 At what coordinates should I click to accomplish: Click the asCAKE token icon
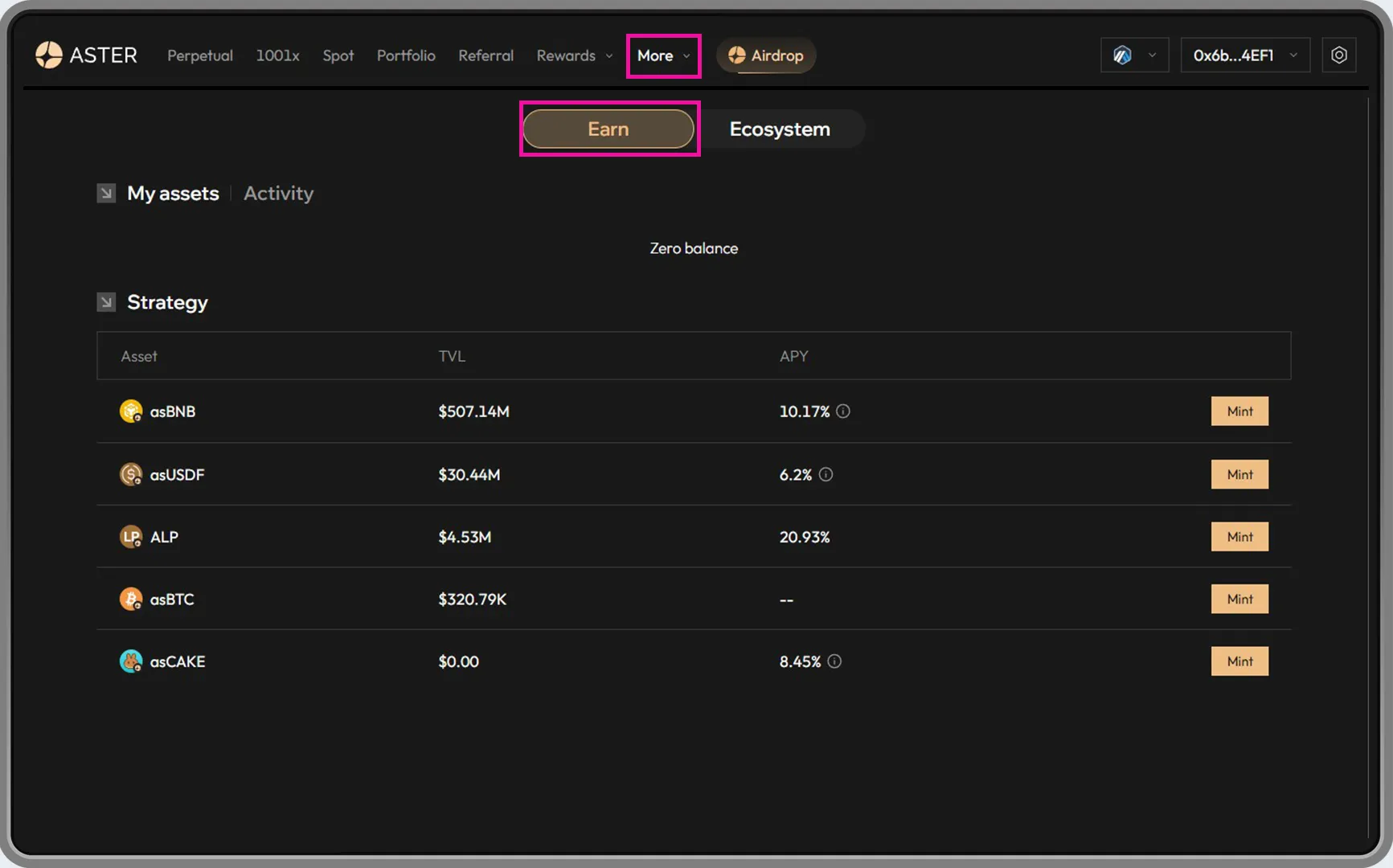[x=131, y=661]
